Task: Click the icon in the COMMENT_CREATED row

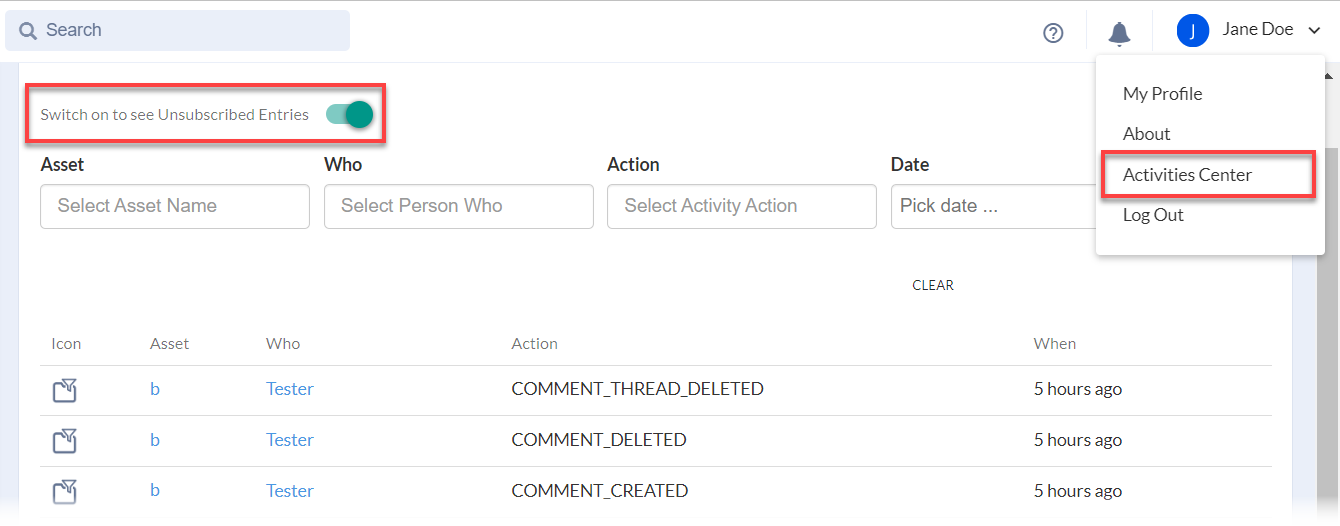Action: tap(65, 492)
